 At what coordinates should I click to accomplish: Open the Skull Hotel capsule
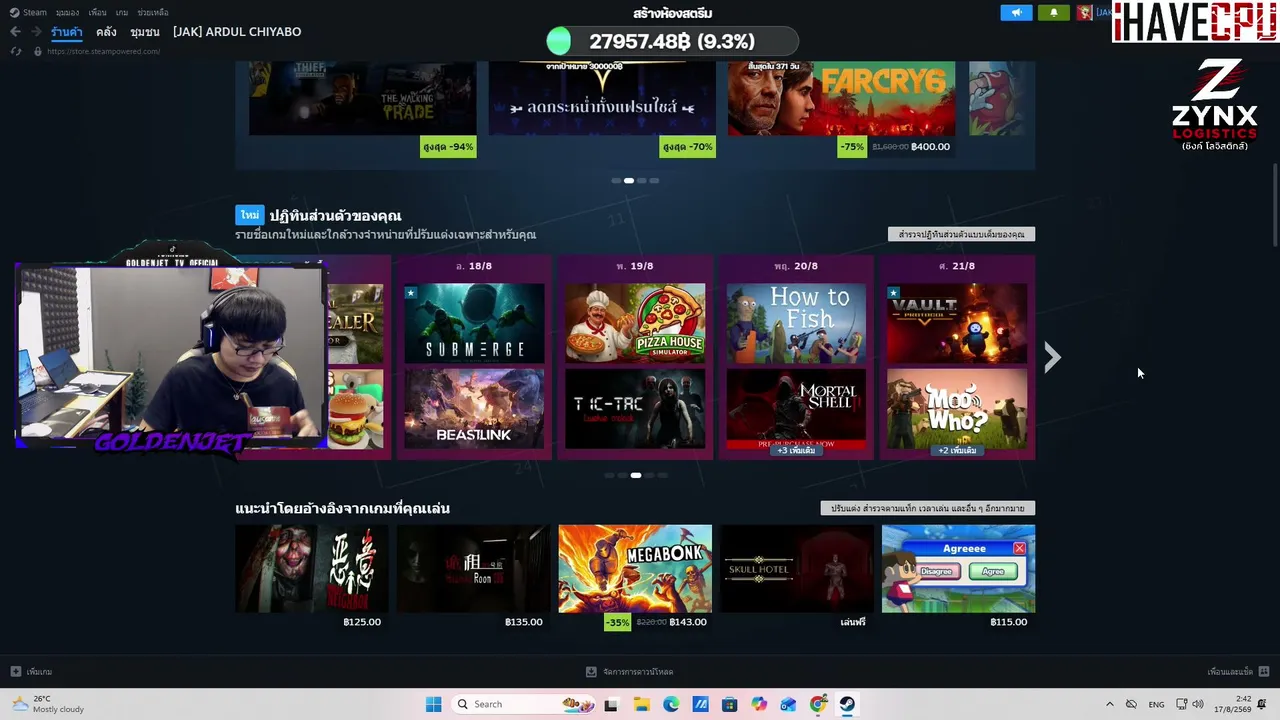pyautogui.click(x=797, y=568)
